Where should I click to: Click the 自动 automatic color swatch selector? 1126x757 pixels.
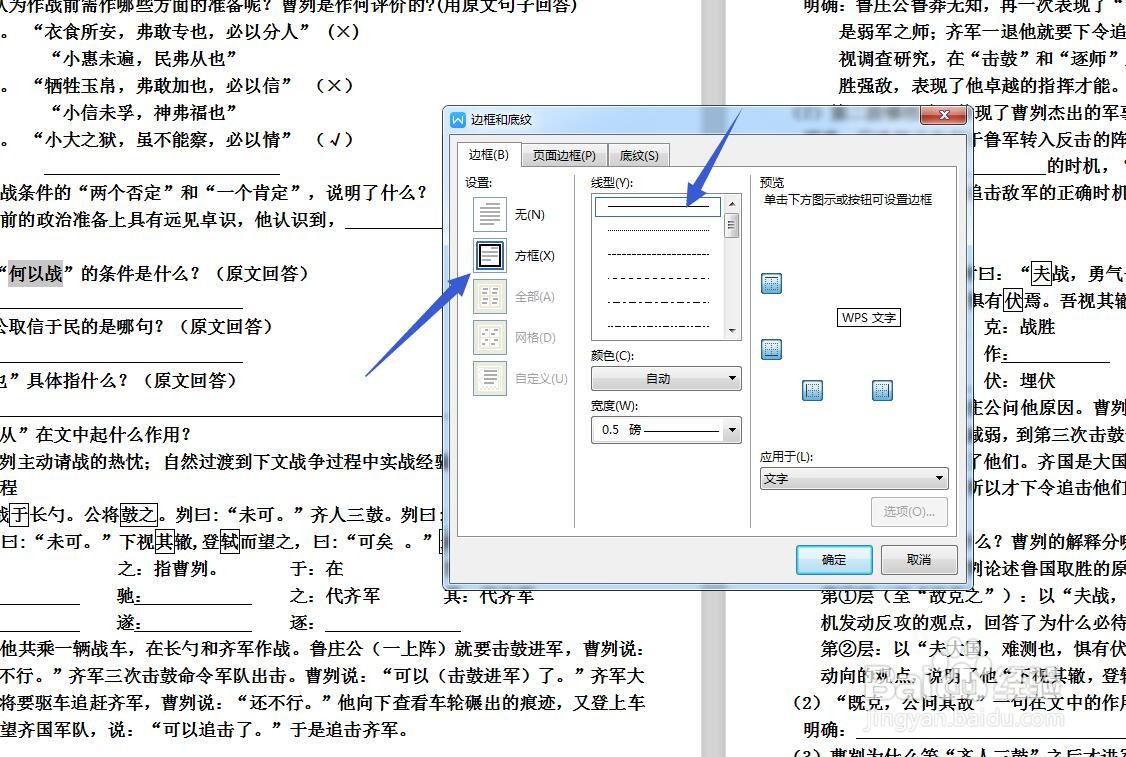coord(665,378)
